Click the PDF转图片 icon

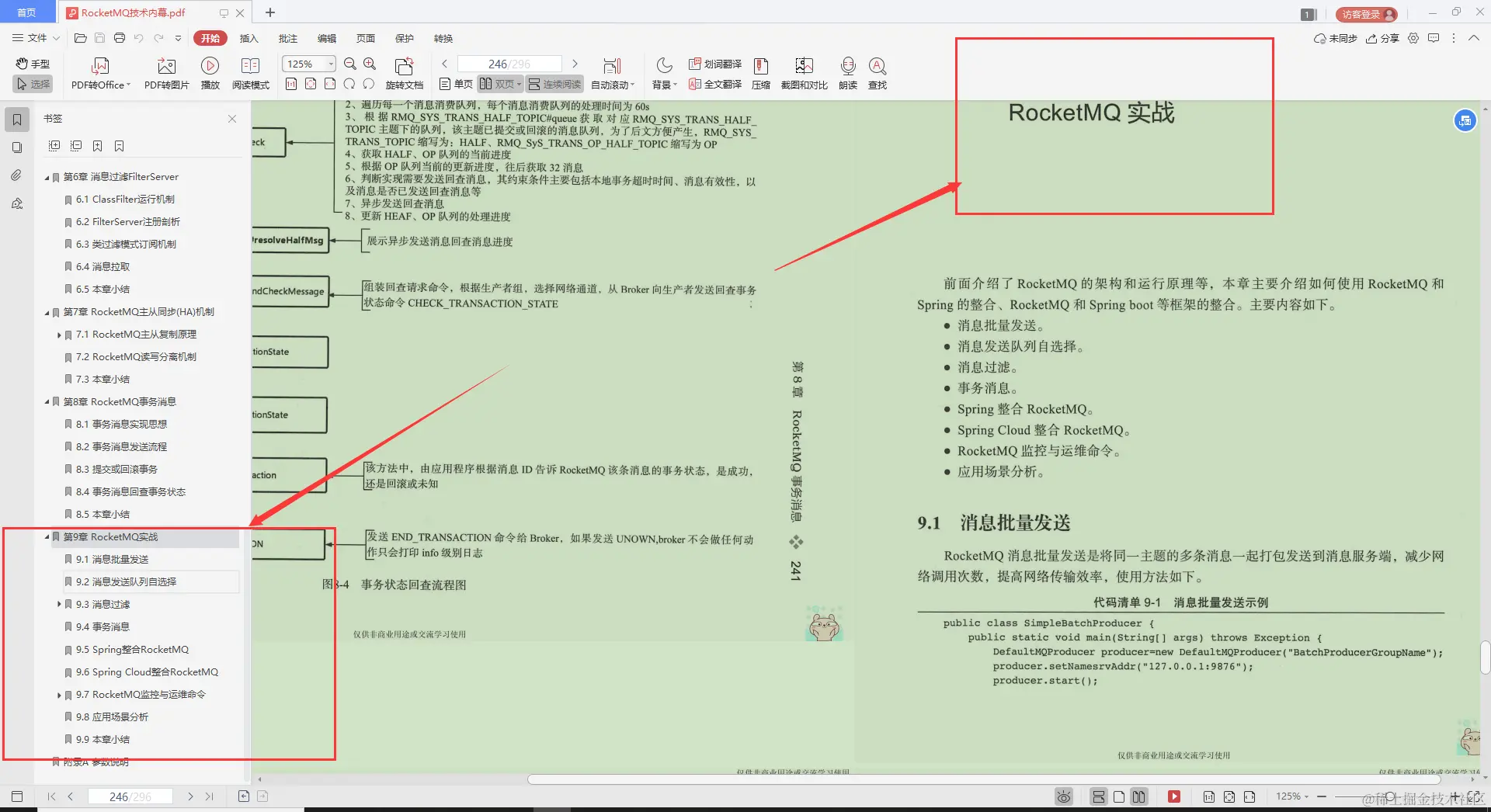coord(165,72)
